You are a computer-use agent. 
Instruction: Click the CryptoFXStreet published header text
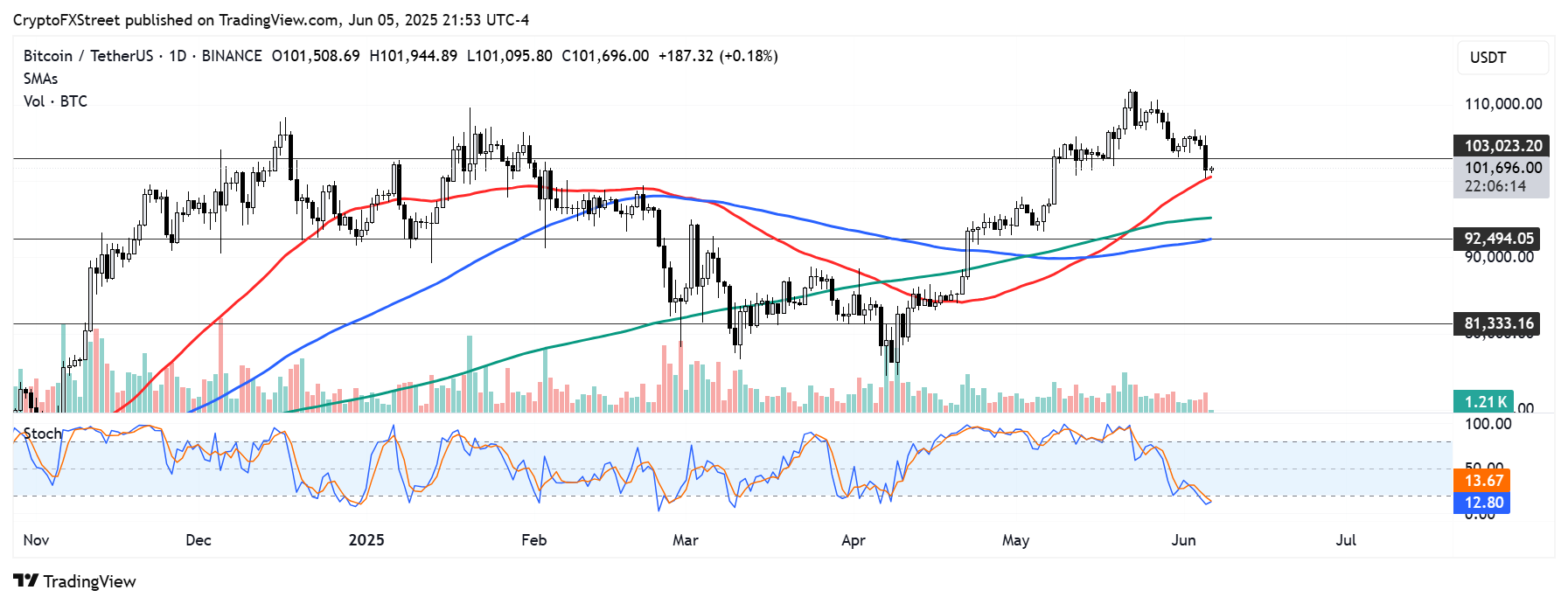(x=271, y=20)
